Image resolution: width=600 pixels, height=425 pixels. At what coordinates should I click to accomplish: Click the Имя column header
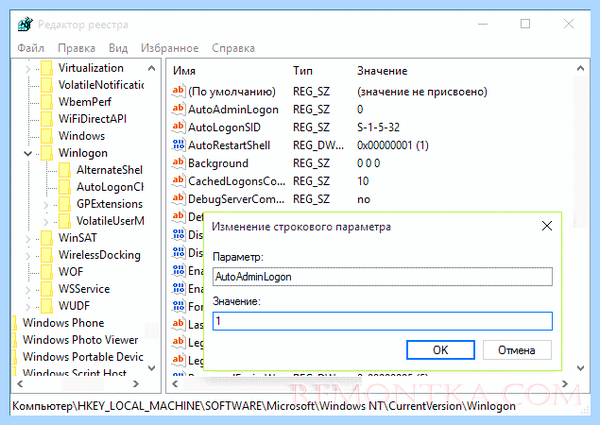tap(184, 71)
